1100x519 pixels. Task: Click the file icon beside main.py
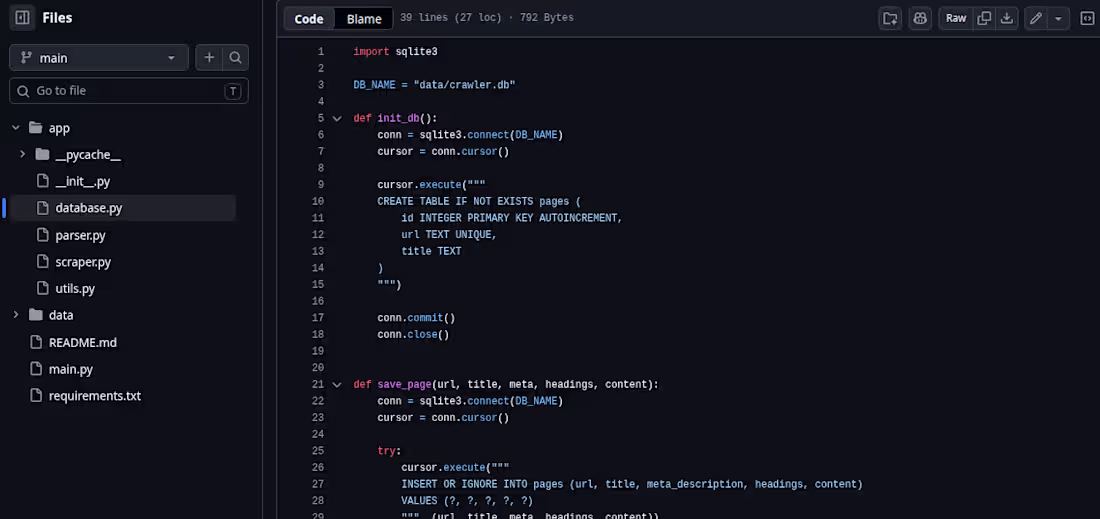tap(36, 370)
